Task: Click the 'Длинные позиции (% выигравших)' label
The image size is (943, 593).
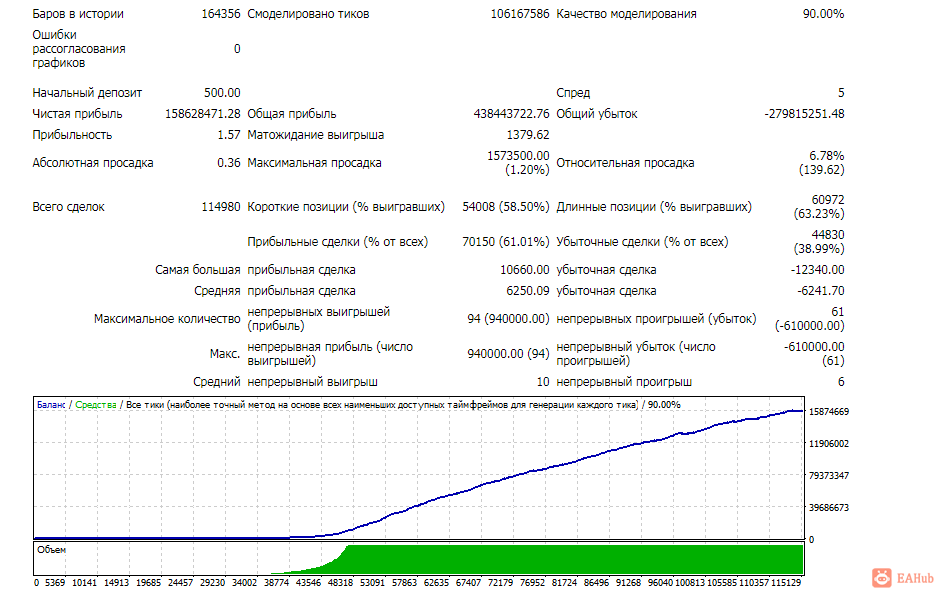Action: click(654, 207)
